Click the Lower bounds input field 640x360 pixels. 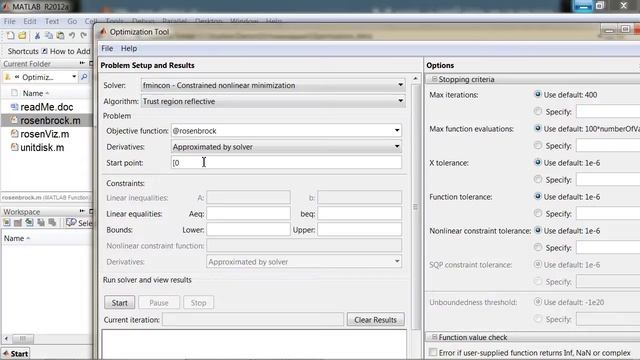pyautogui.click(x=248, y=229)
